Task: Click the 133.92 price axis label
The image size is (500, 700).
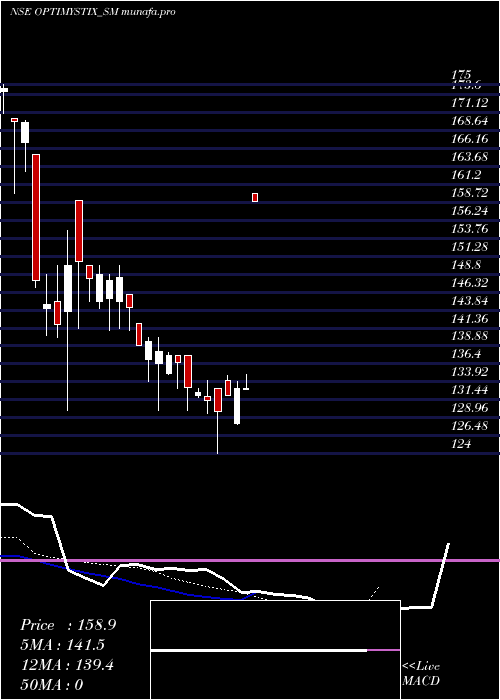Action: [470, 372]
